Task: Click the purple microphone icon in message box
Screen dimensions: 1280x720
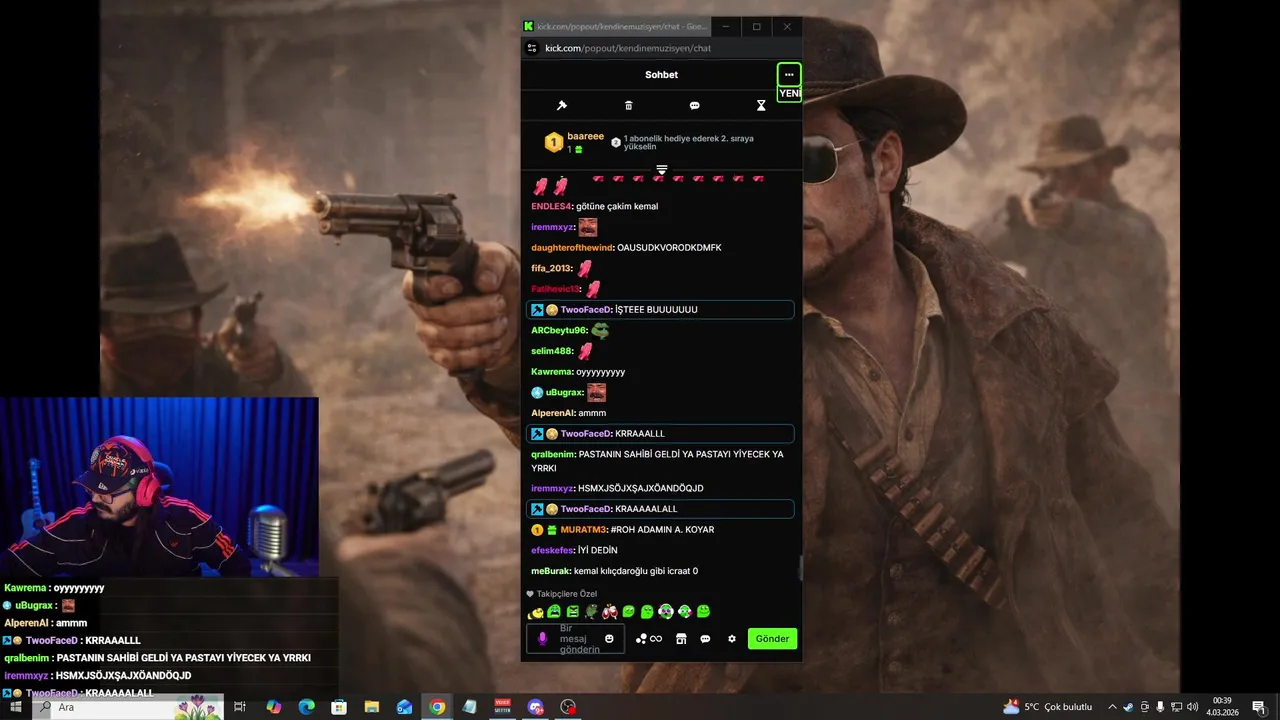Action: coord(543,639)
